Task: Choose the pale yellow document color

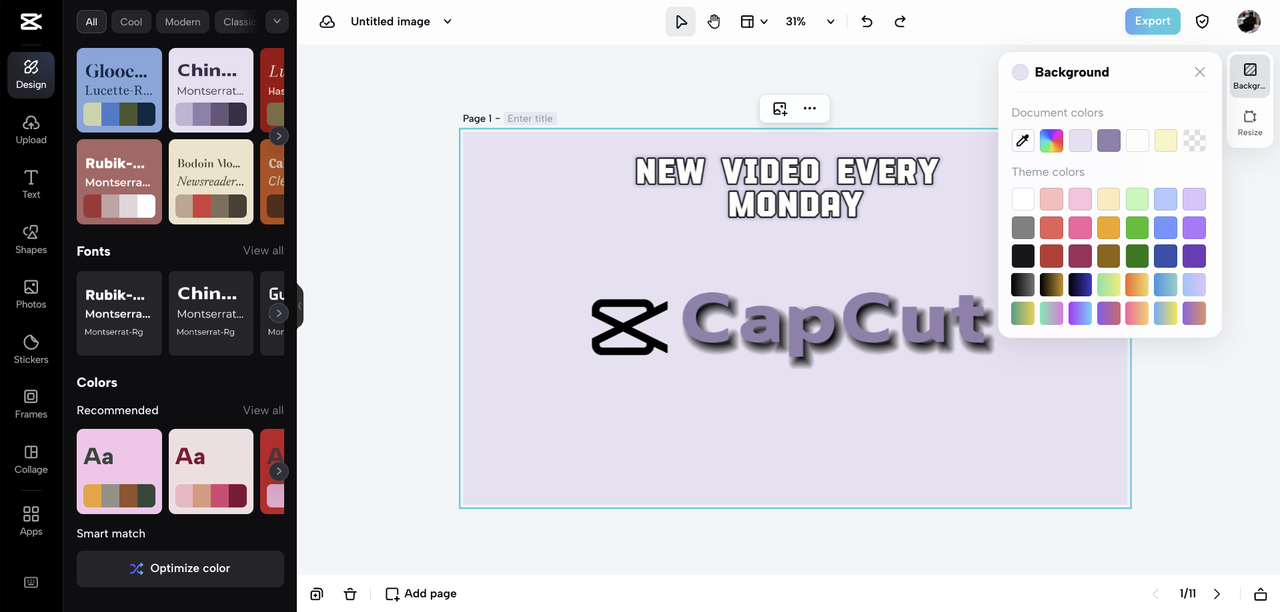Action: [x=1166, y=141]
